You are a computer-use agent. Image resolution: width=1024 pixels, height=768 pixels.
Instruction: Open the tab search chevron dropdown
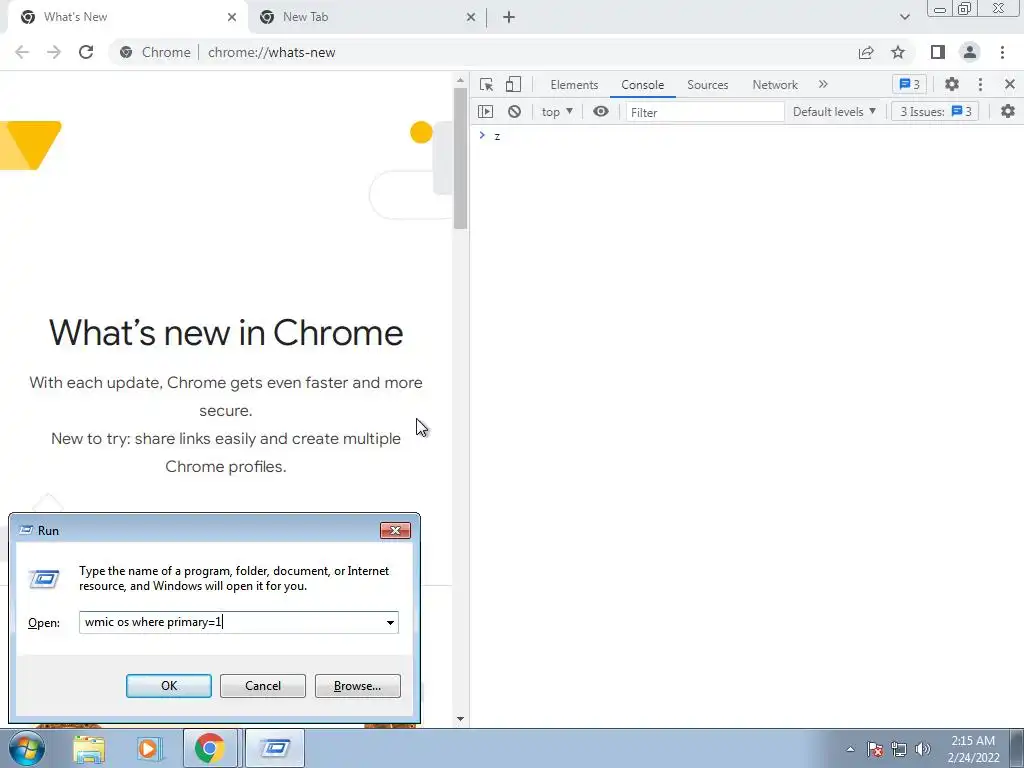tap(904, 17)
